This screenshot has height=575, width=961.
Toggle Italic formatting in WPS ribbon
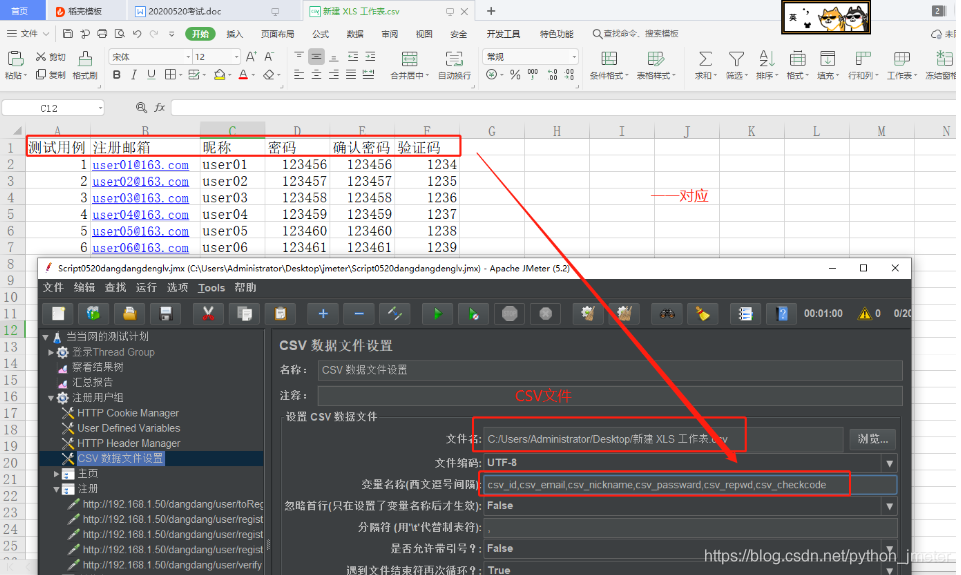pyautogui.click(x=134, y=75)
